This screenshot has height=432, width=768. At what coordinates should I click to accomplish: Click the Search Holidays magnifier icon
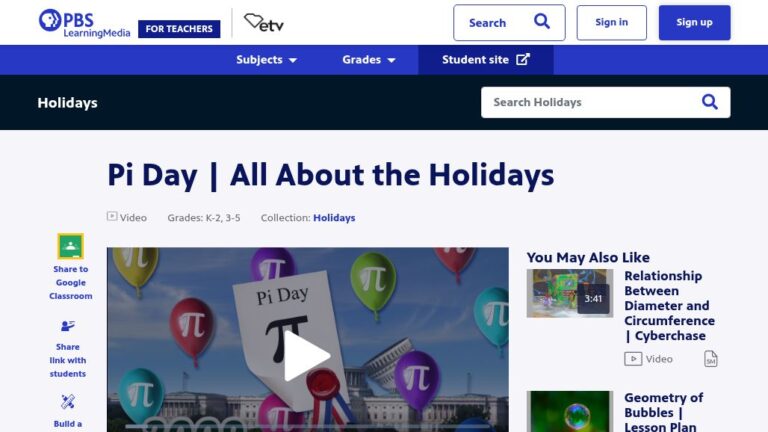[710, 102]
